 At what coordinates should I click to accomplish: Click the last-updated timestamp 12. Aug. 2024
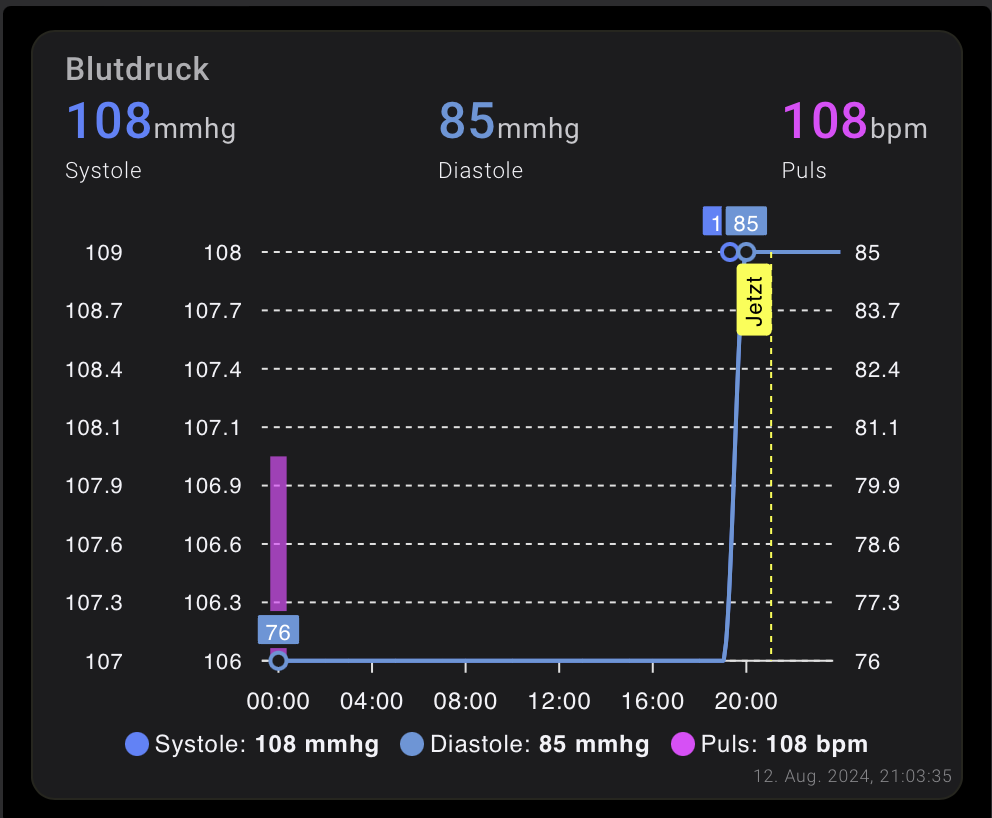click(851, 776)
